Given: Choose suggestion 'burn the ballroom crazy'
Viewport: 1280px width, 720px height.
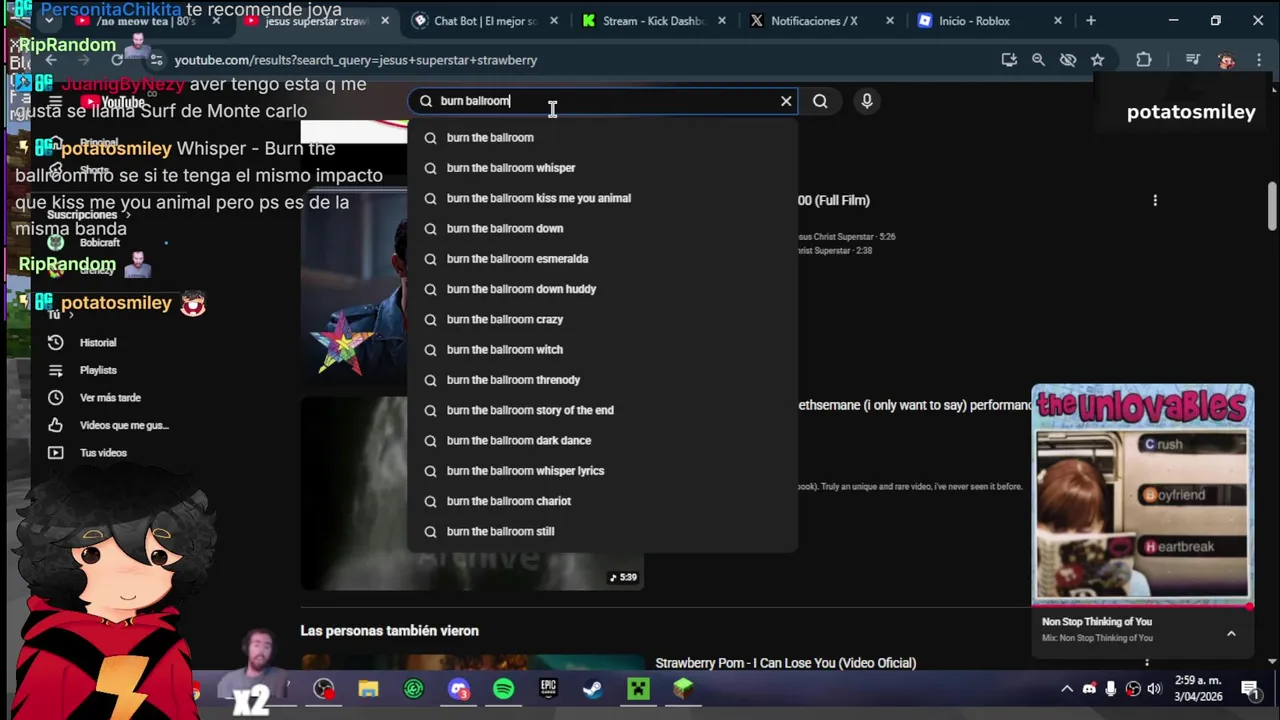Looking at the screenshot, I should [x=602, y=319].
